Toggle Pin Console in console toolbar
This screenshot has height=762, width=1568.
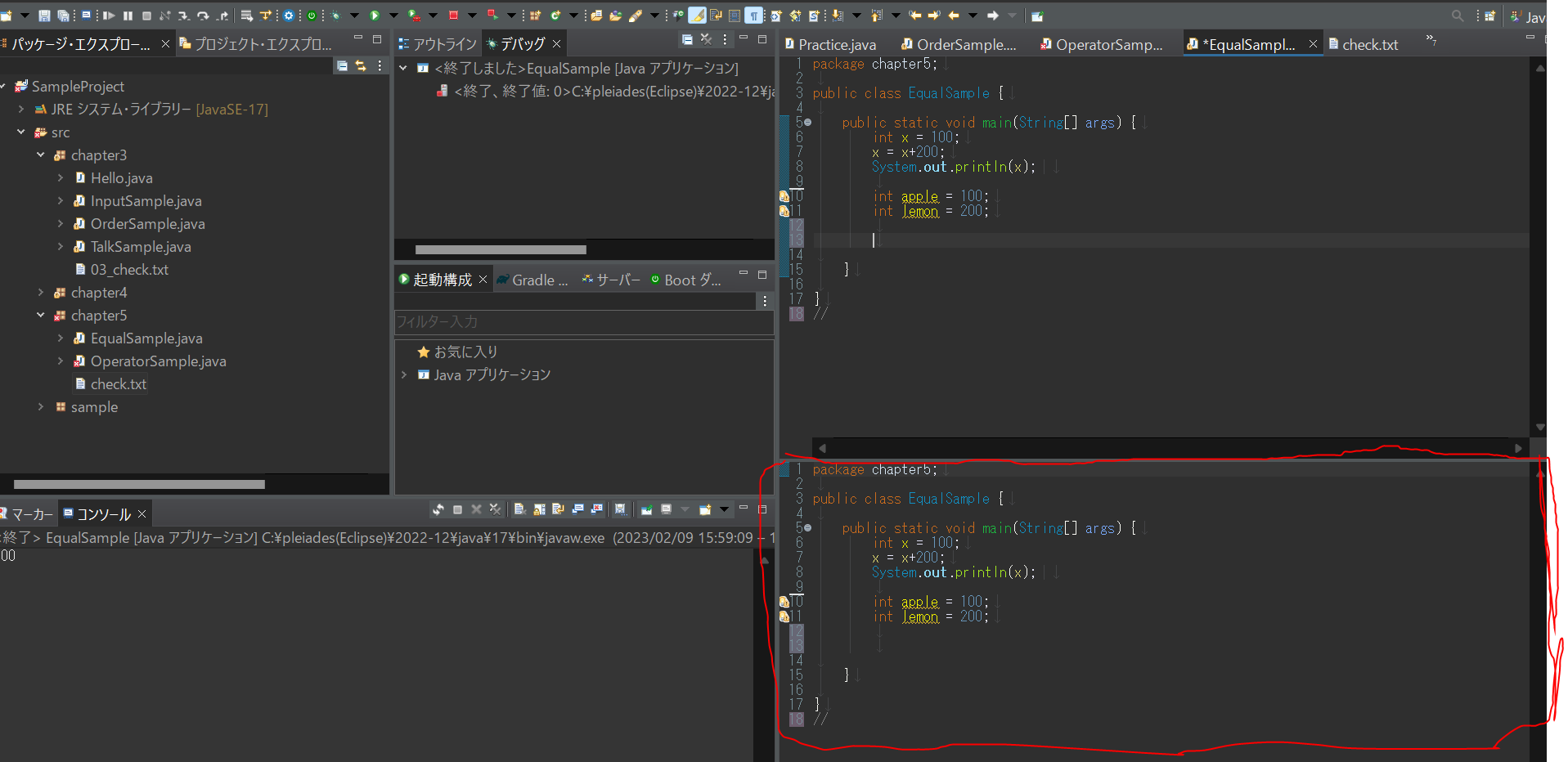pyautogui.click(x=646, y=509)
